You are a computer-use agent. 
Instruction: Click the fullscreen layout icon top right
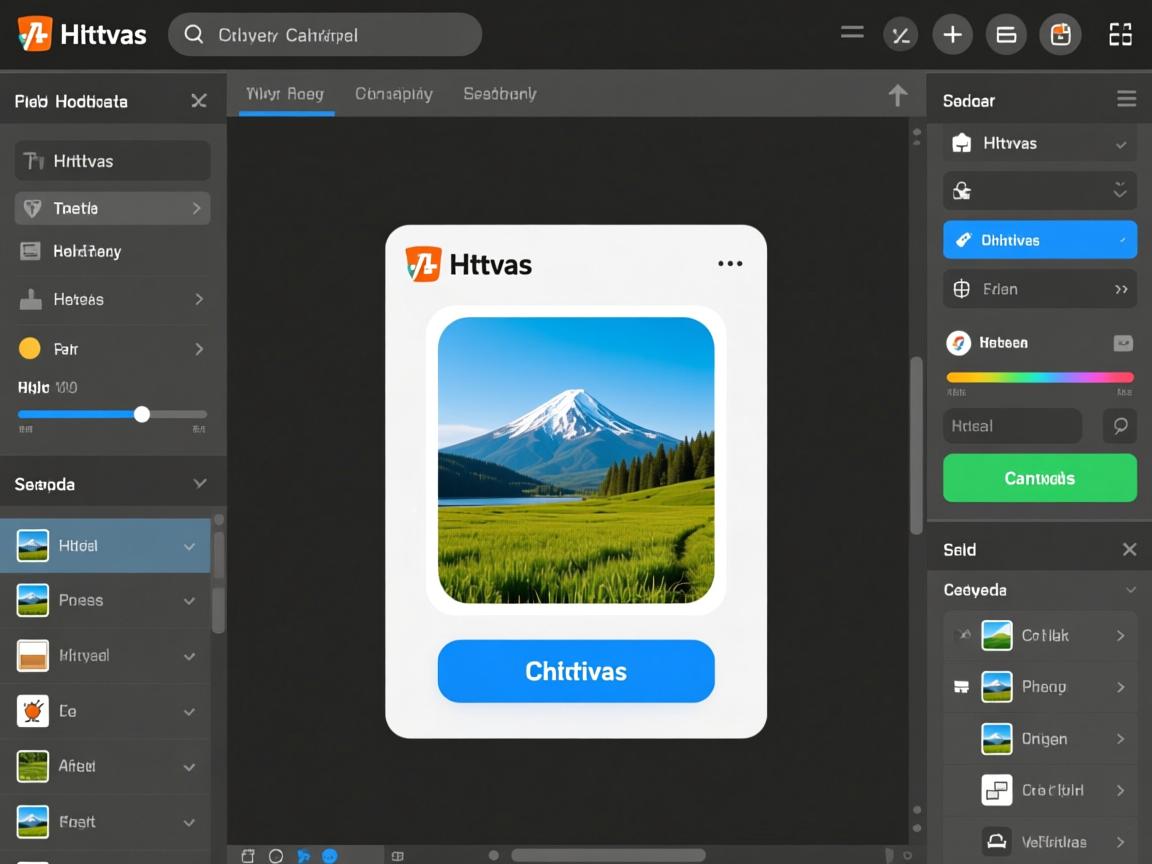point(1120,33)
